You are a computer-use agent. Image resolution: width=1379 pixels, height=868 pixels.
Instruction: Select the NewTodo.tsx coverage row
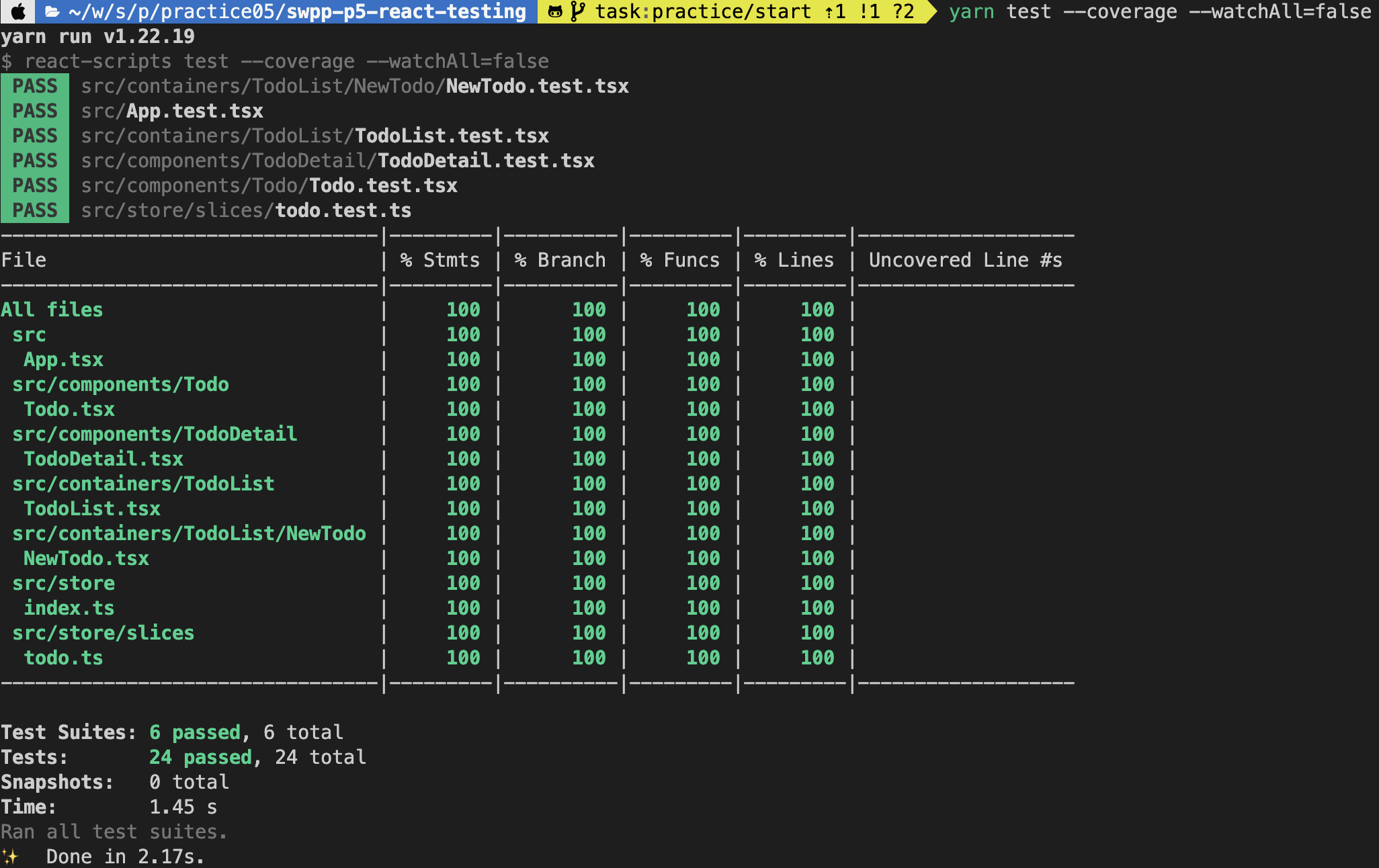click(x=86, y=558)
